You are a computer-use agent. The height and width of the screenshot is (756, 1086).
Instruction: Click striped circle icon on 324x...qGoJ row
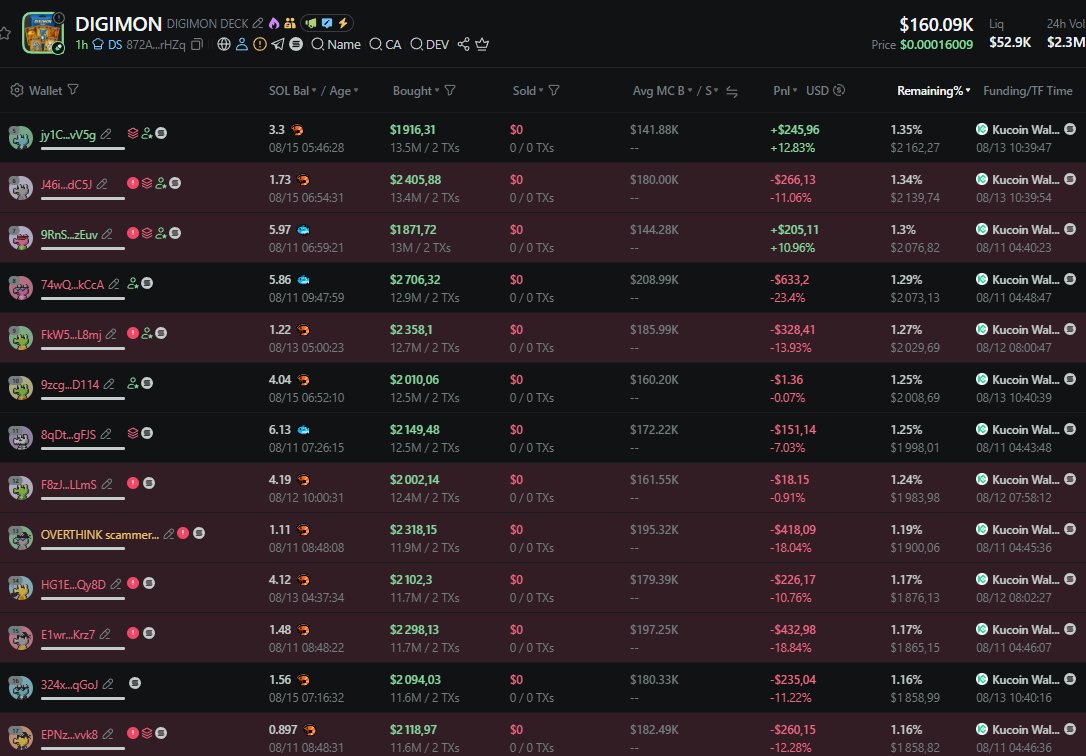(x=135, y=683)
